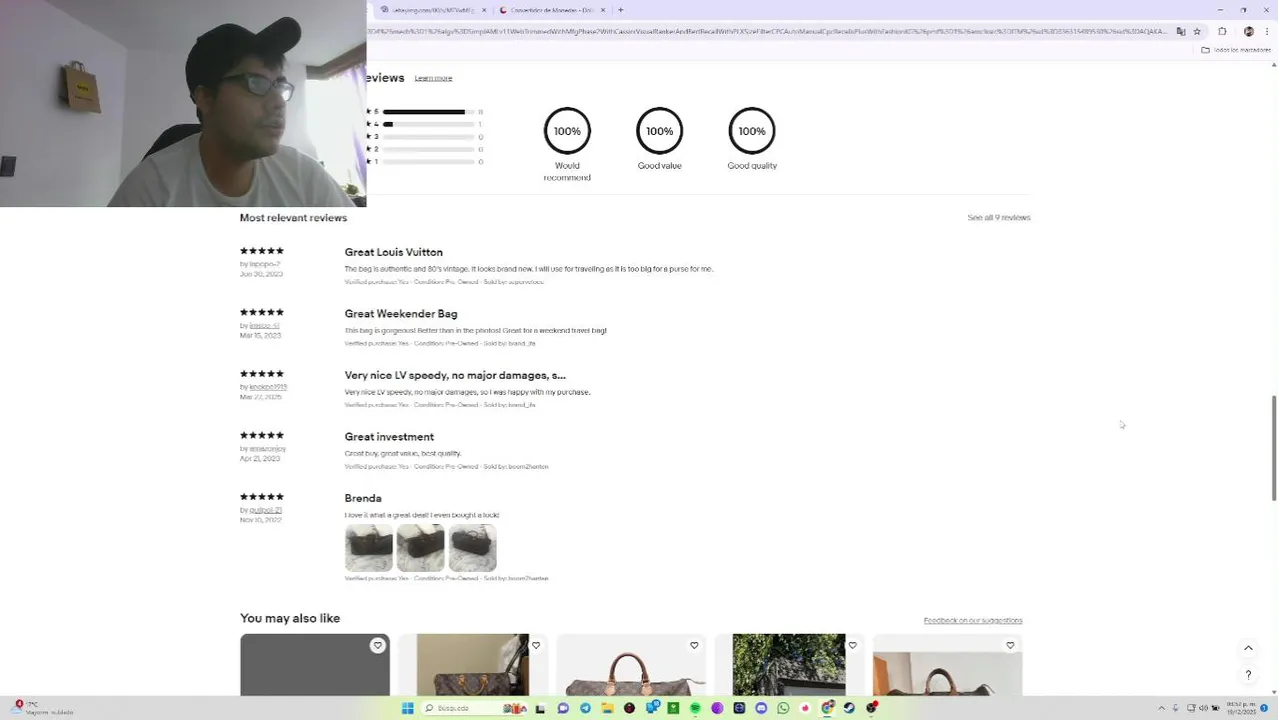Viewport: 1278px width, 720px height.
Task: Click the 'Great Louis Vuitton' review title
Action: (394, 252)
